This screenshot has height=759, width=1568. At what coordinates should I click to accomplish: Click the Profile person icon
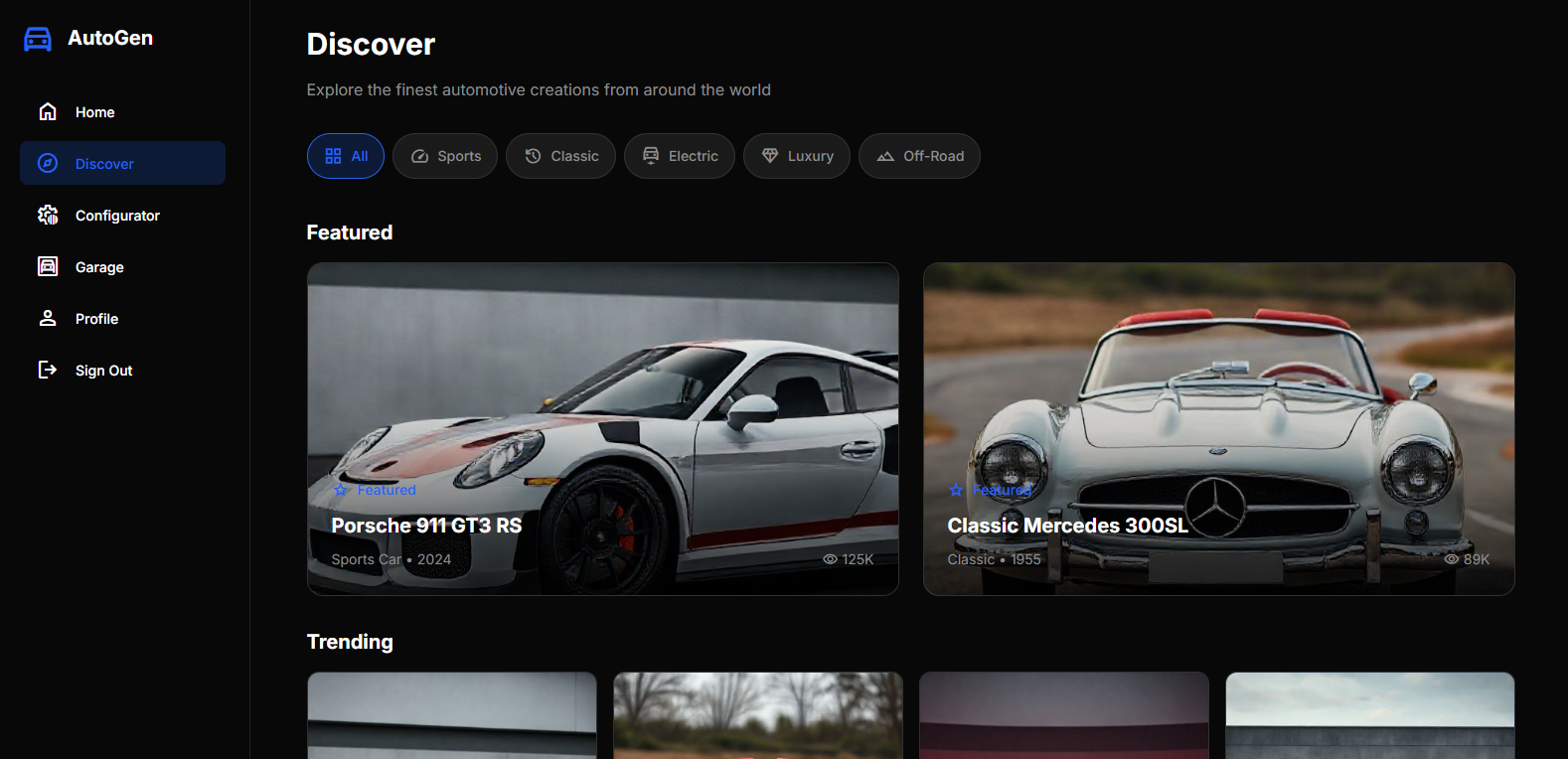click(48, 318)
